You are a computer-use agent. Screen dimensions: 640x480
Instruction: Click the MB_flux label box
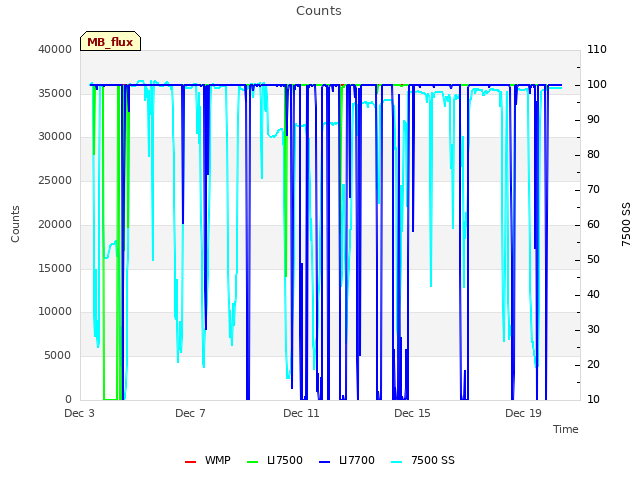[x=110, y=41]
